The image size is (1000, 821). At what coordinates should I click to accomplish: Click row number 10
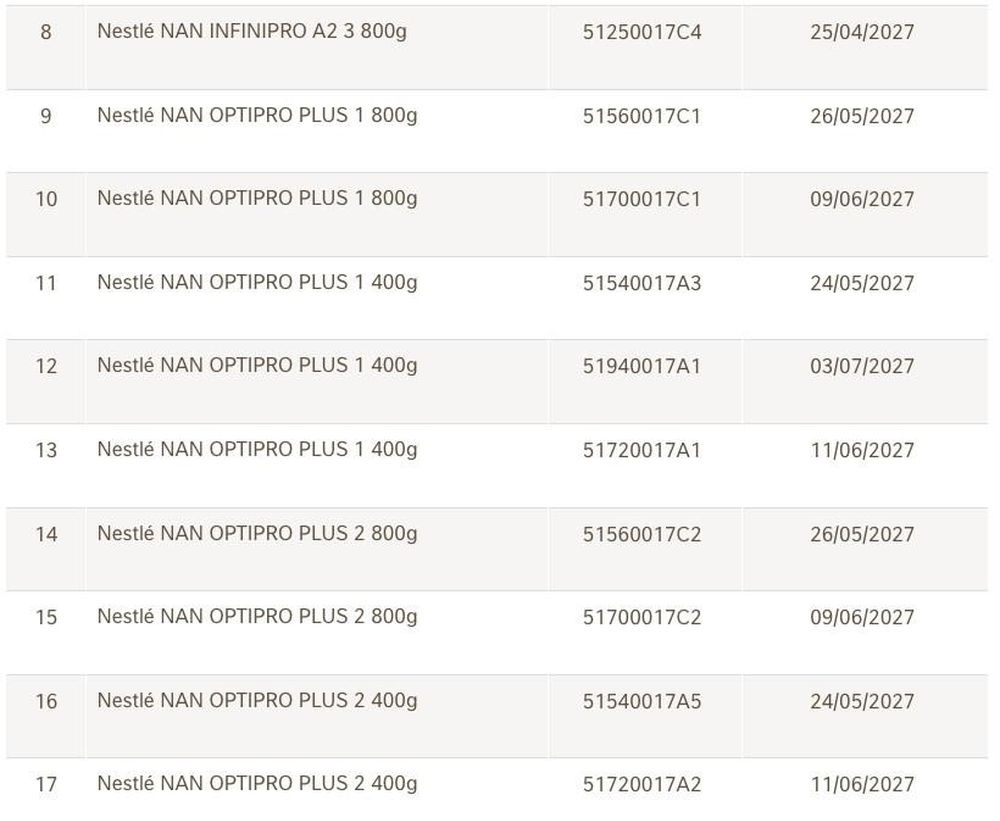pyautogui.click(x=46, y=199)
